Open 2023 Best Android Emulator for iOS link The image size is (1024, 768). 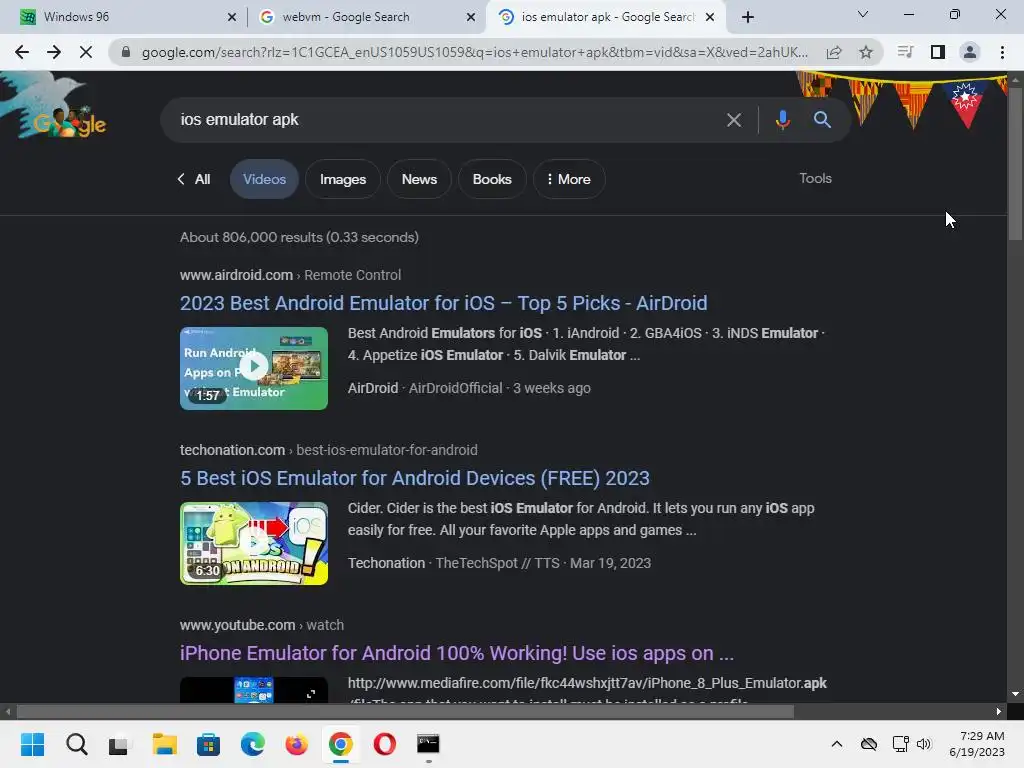(x=443, y=303)
